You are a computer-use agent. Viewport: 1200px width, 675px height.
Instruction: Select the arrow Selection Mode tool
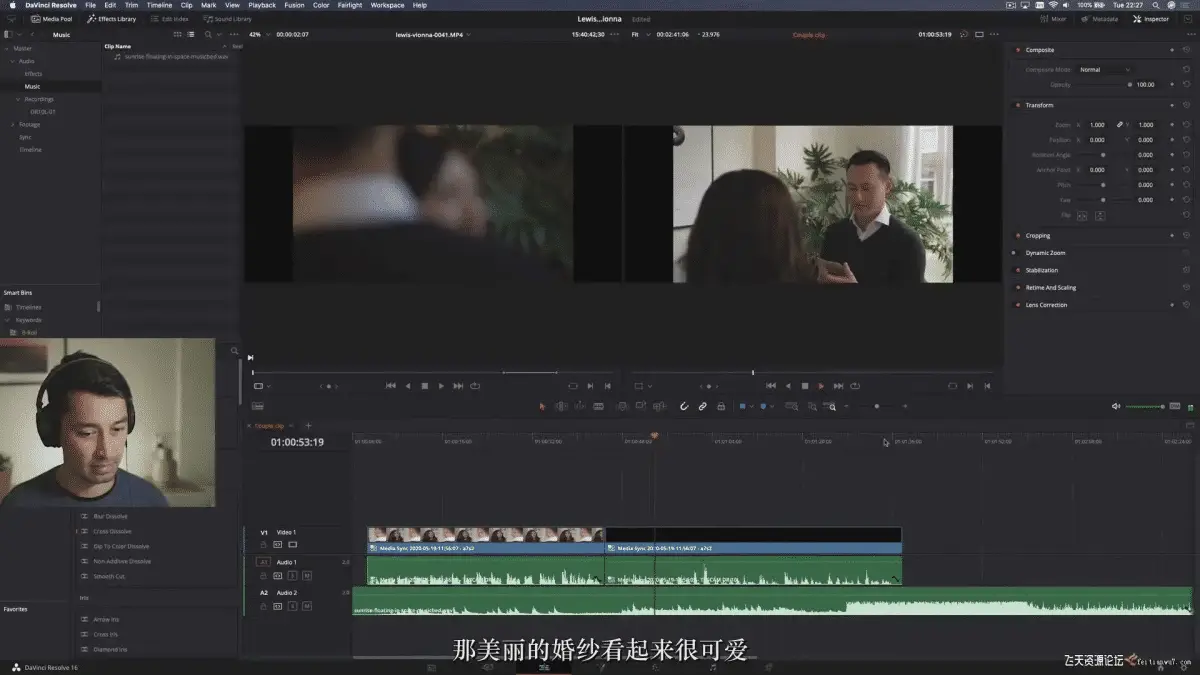pyautogui.click(x=543, y=406)
